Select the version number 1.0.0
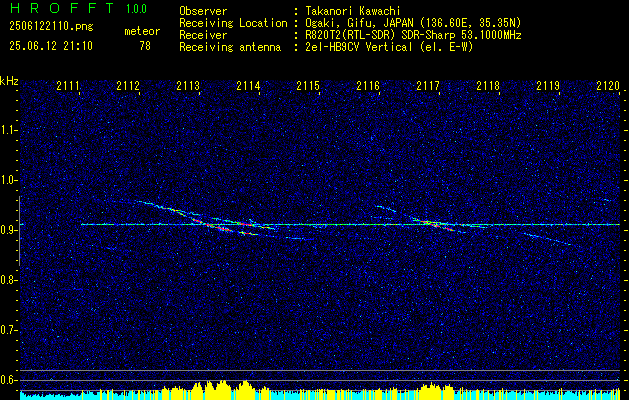 [x=136, y=9]
